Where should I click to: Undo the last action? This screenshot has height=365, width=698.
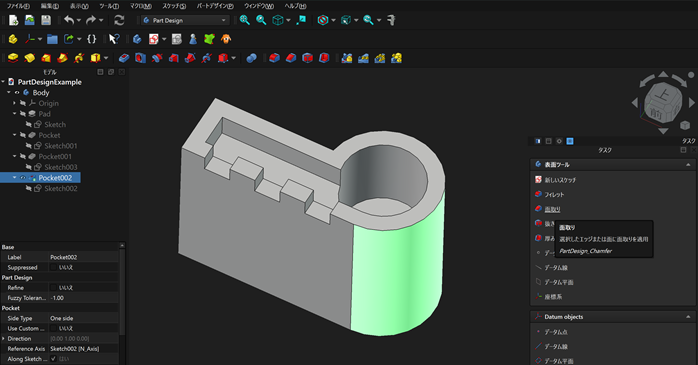click(69, 20)
